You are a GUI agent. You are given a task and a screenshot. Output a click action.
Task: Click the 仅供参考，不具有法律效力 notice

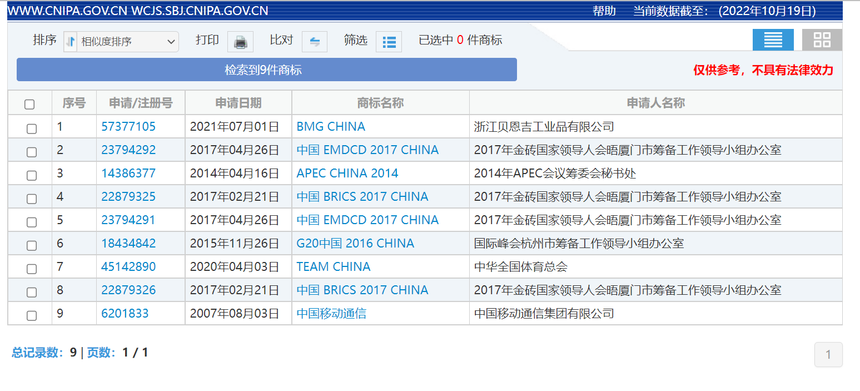(763, 70)
